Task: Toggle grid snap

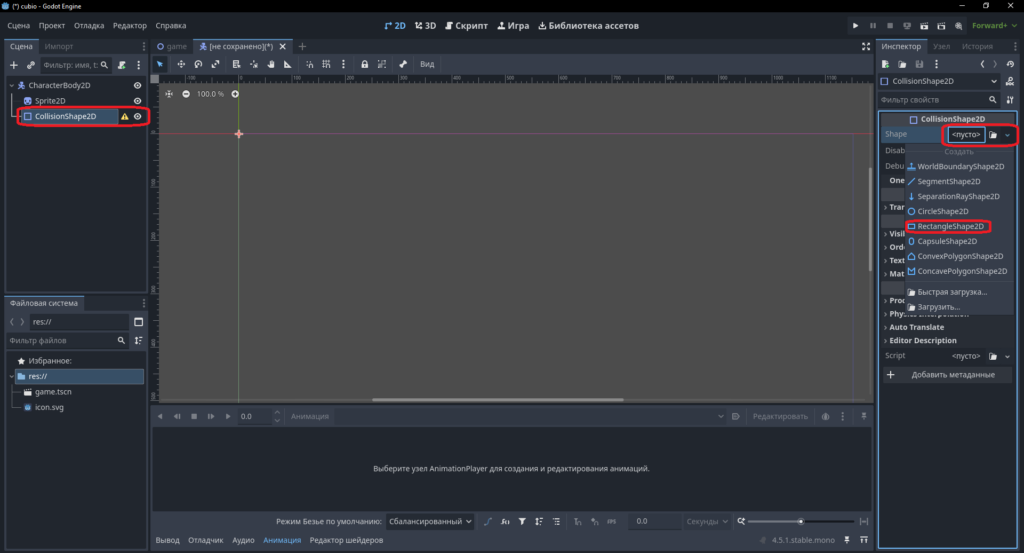Action: point(326,64)
